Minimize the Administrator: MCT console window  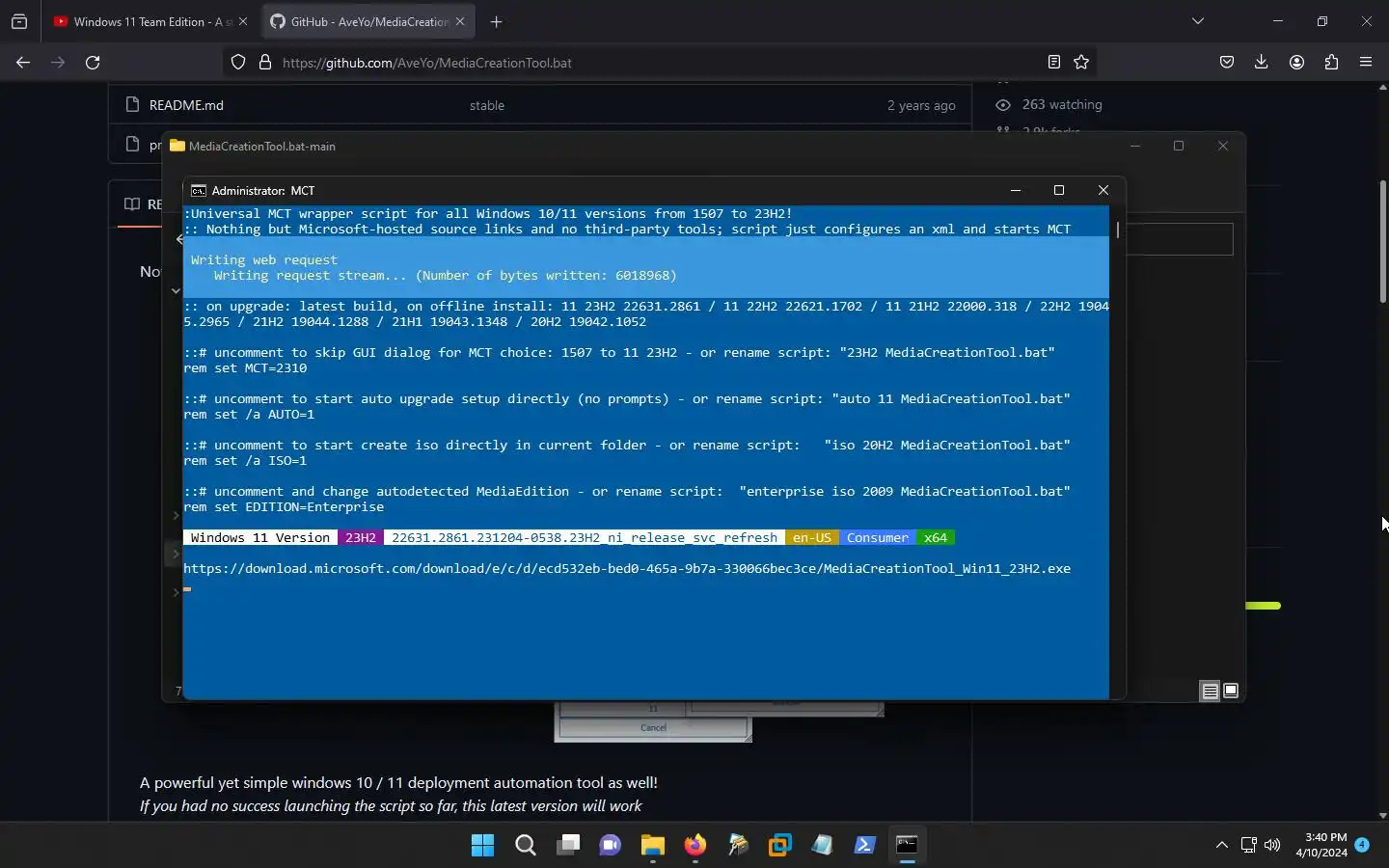click(1016, 190)
